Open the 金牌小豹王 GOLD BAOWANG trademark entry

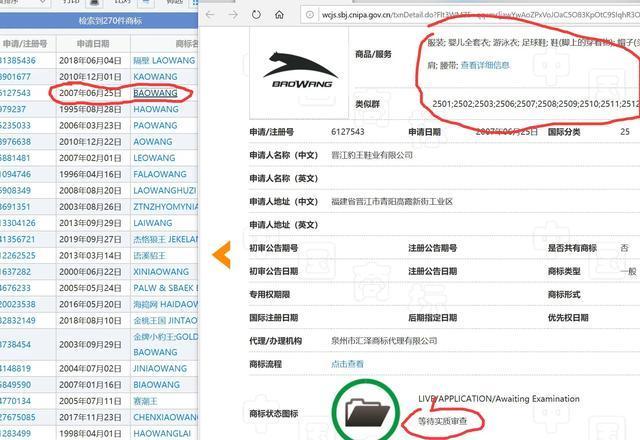165,344
